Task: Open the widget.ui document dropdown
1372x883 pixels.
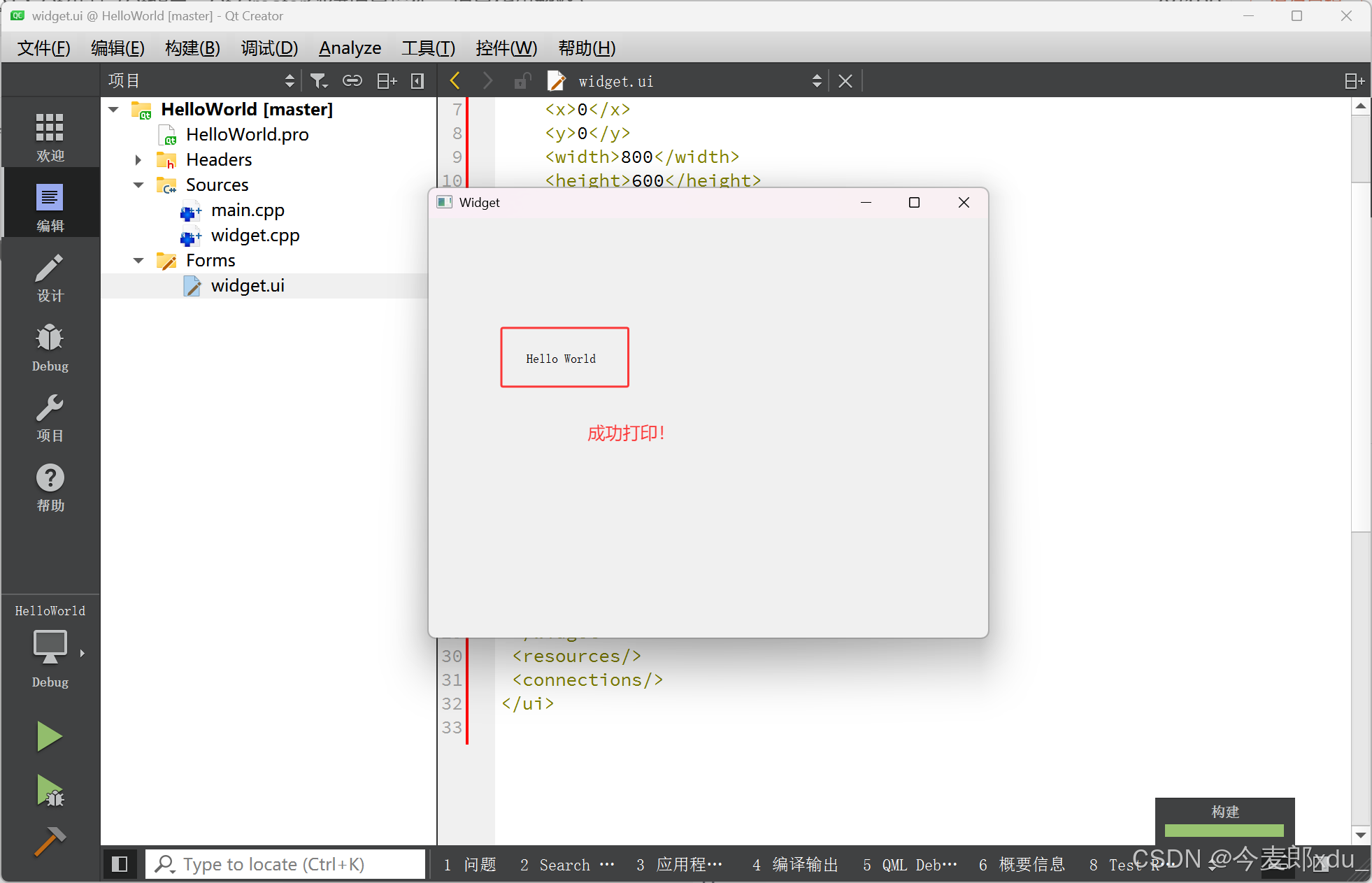Action: coord(816,81)
